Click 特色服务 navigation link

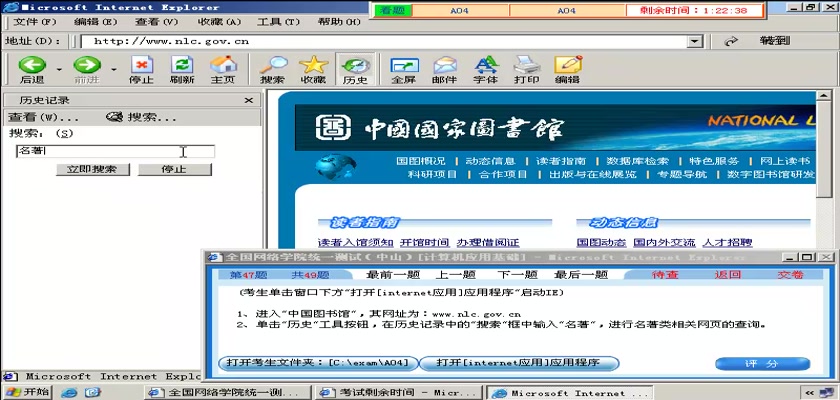[x=714, y=161]
